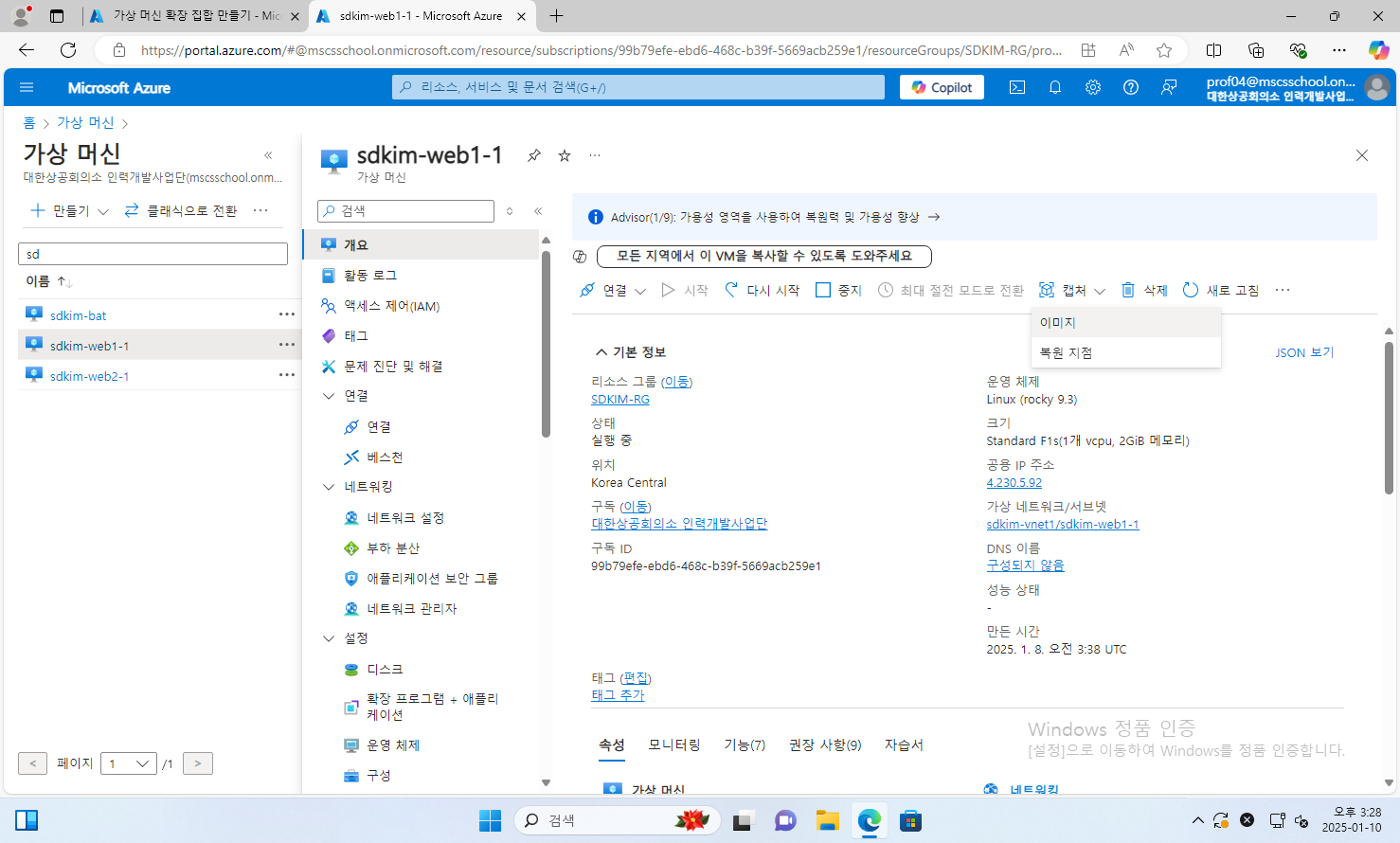Click the 중지 stop button
The image size is (1400, 843).
(x=839, y=290)
